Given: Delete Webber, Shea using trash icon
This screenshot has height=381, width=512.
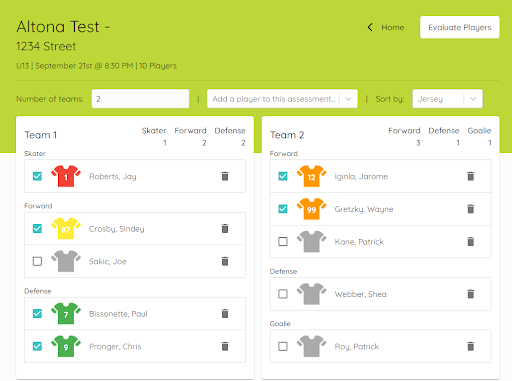Looking at the screenshot, I should coord(471,294).
